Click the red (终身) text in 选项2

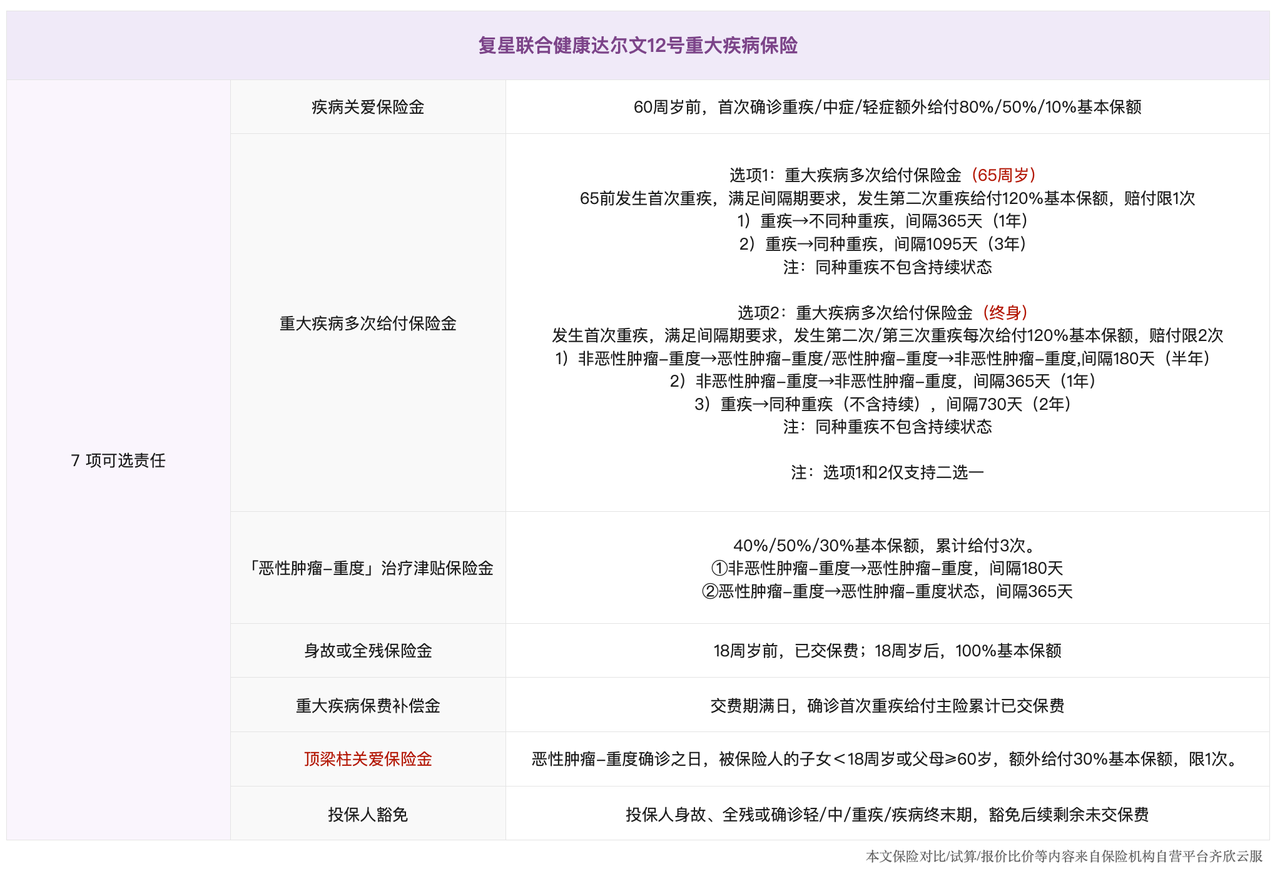(1004, 312)
